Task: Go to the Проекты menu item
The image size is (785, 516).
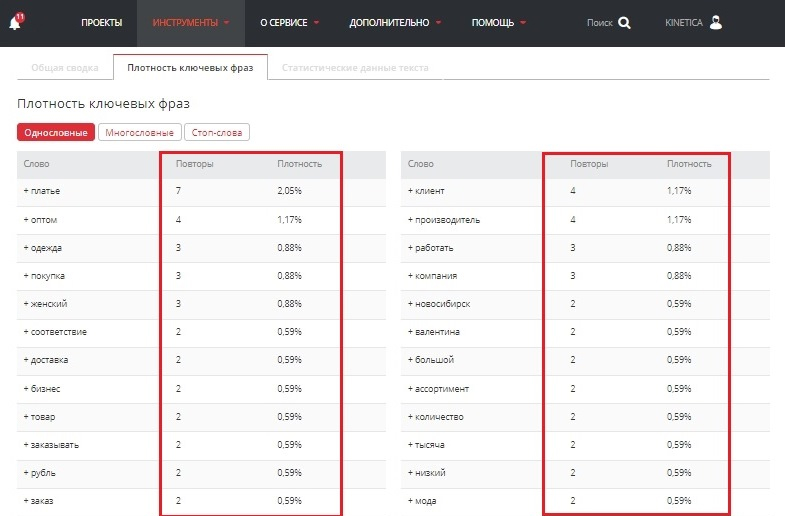Action: coord(101,23)
